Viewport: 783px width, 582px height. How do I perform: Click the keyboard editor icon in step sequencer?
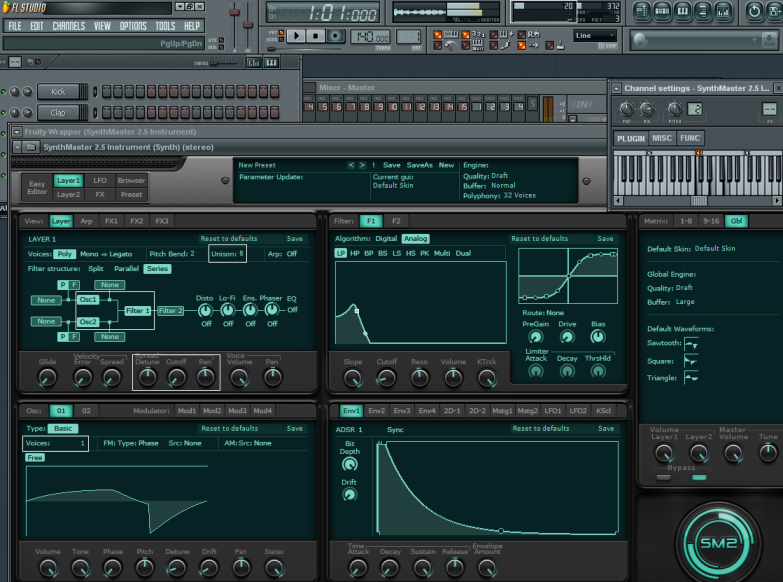coord(271,62)
